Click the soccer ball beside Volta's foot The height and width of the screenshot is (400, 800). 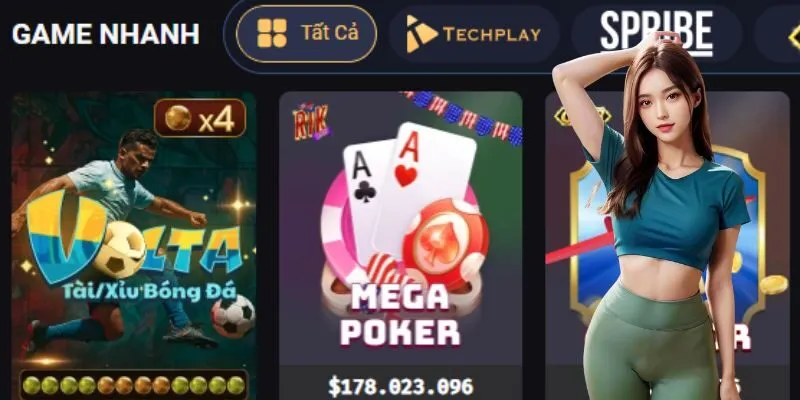click(234, 316)
